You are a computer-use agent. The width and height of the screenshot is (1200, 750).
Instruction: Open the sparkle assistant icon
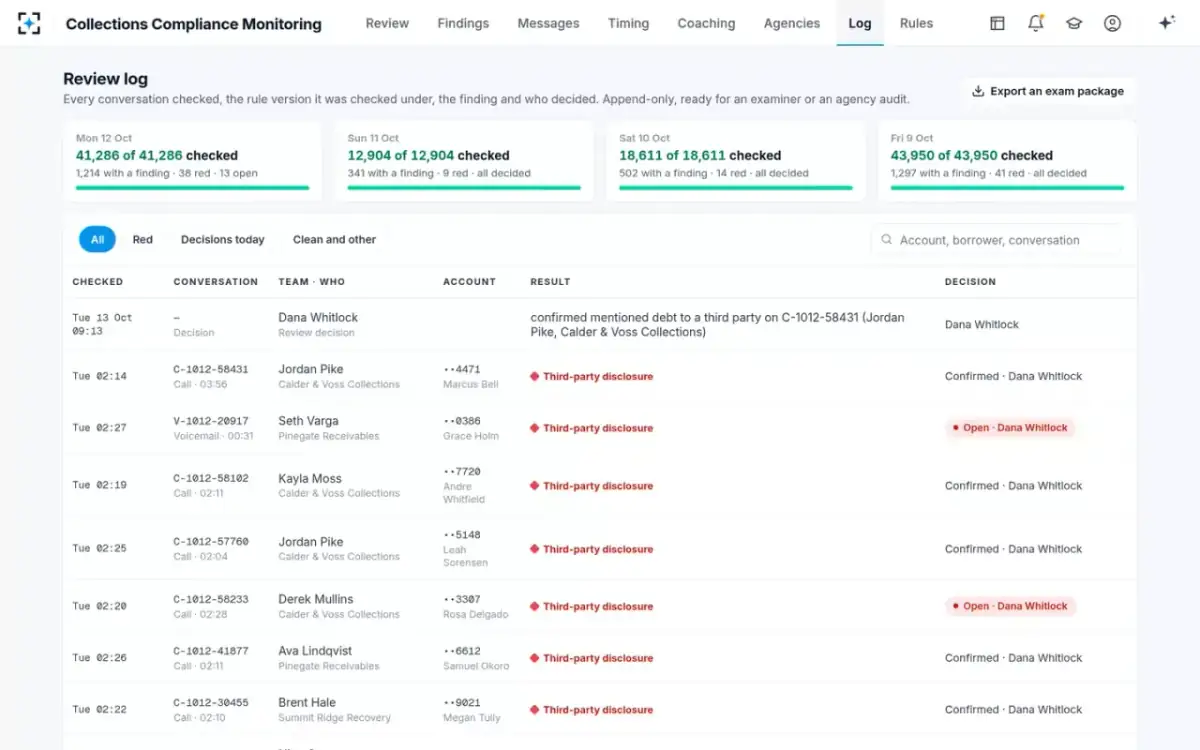(1166, 23)
